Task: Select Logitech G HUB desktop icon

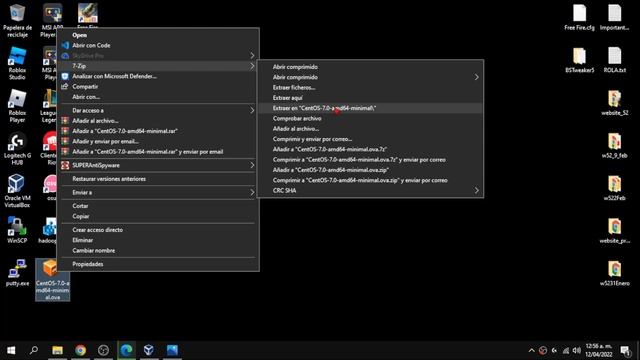Action: [x=17, y=149]
